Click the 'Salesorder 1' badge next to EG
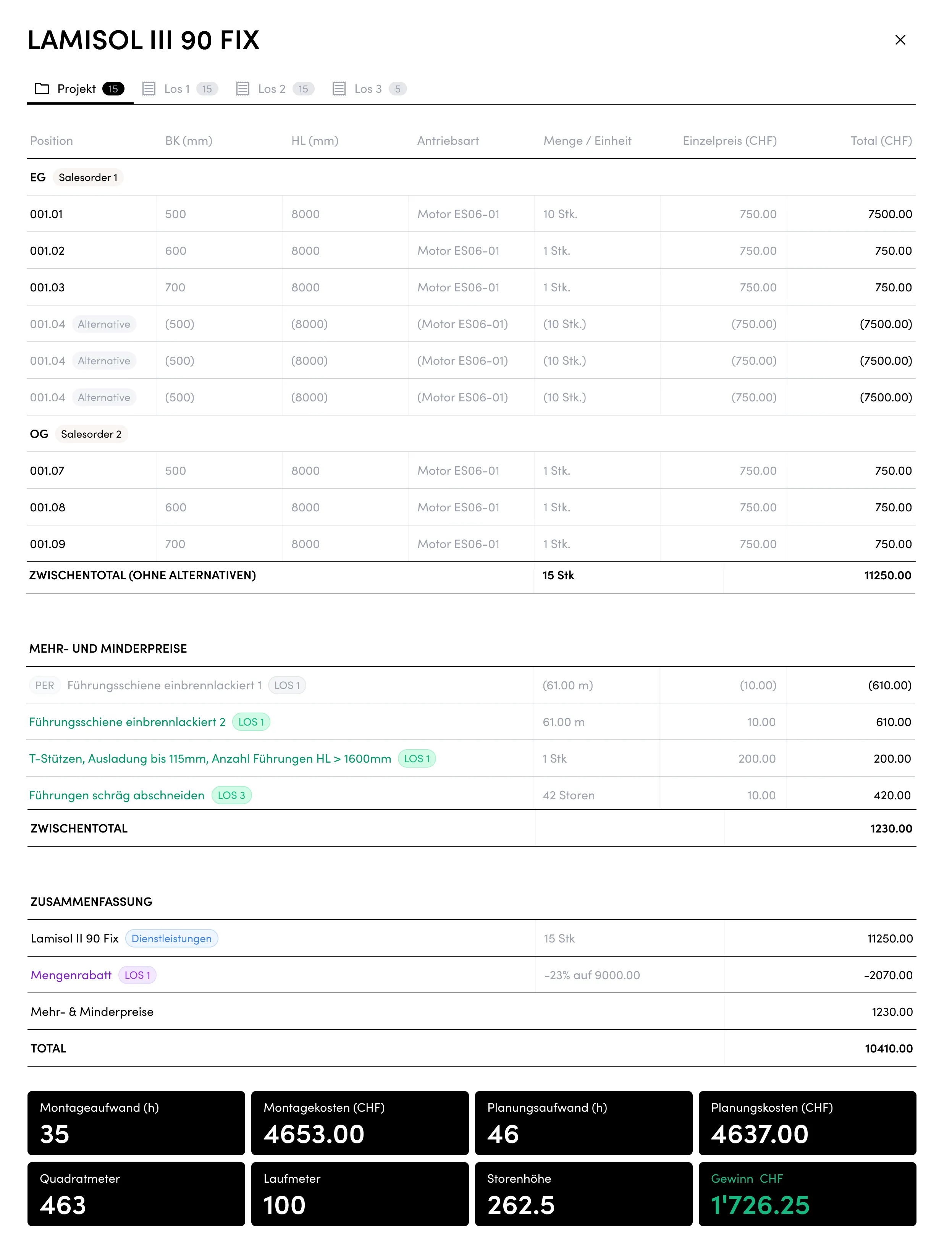The width and height of the screenshot is (952, 1248). [x=88, y=177]
